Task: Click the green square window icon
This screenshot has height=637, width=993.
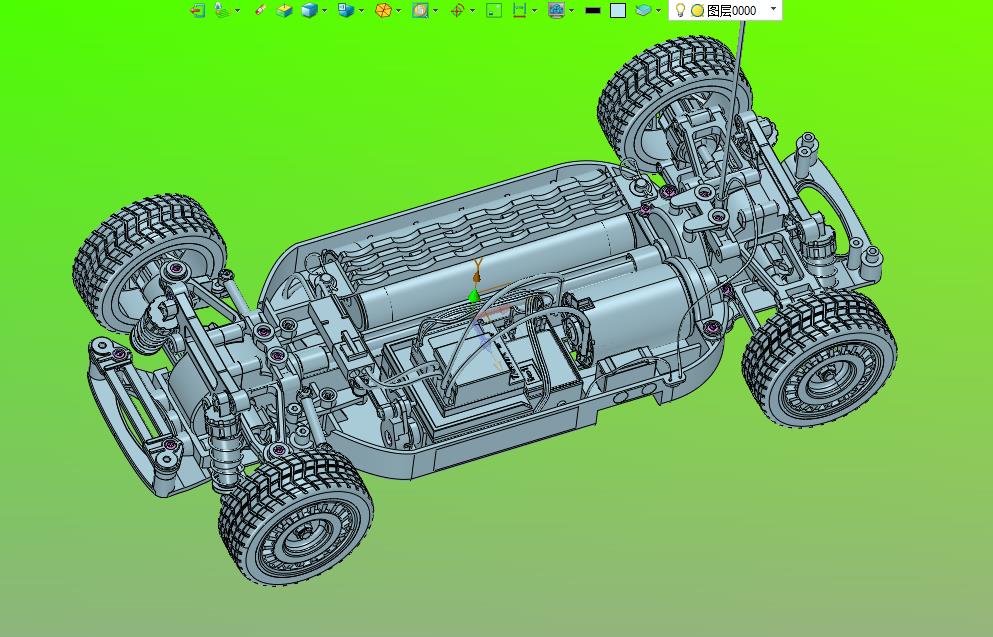Action: click(x=494, y=10)
